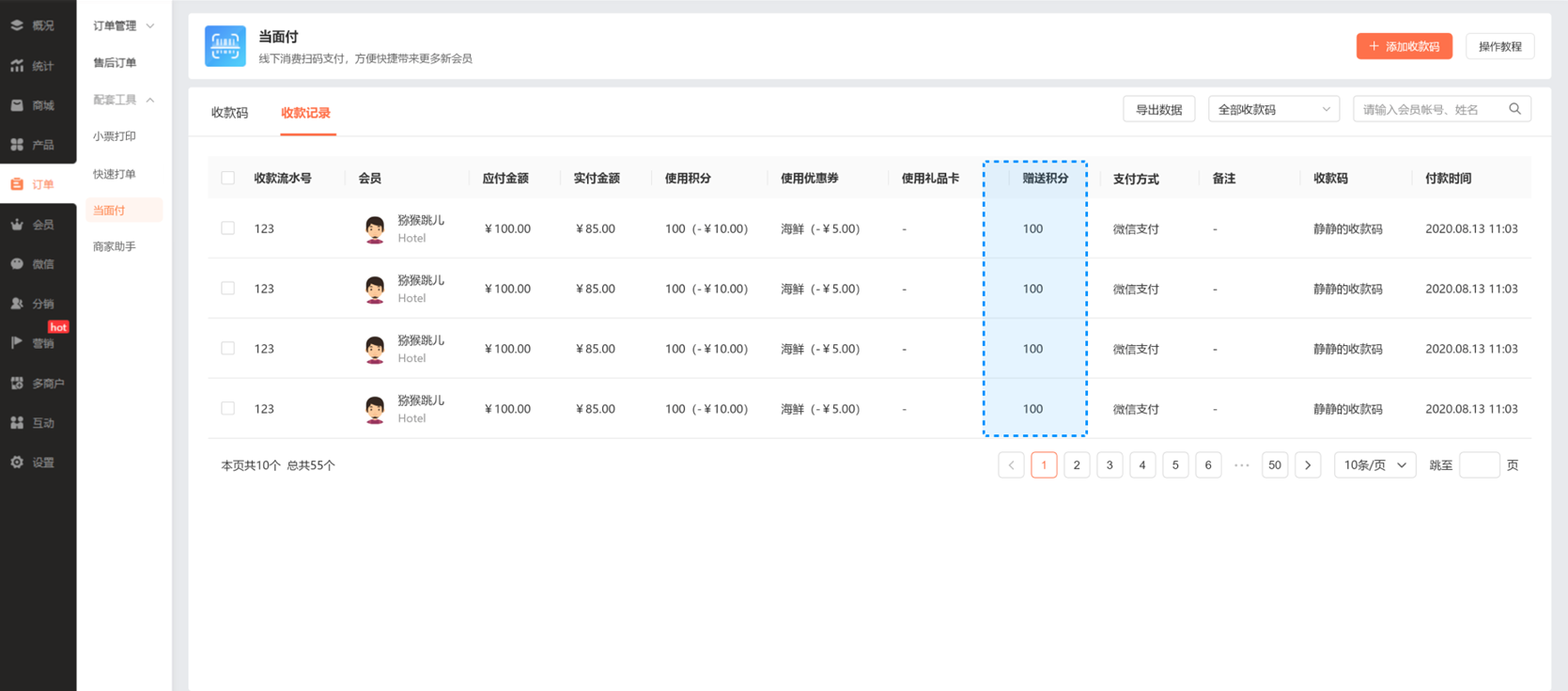Switch to the 收款码 tab
The width and height of the screenshot is (1568, 691).
(230, 113)
